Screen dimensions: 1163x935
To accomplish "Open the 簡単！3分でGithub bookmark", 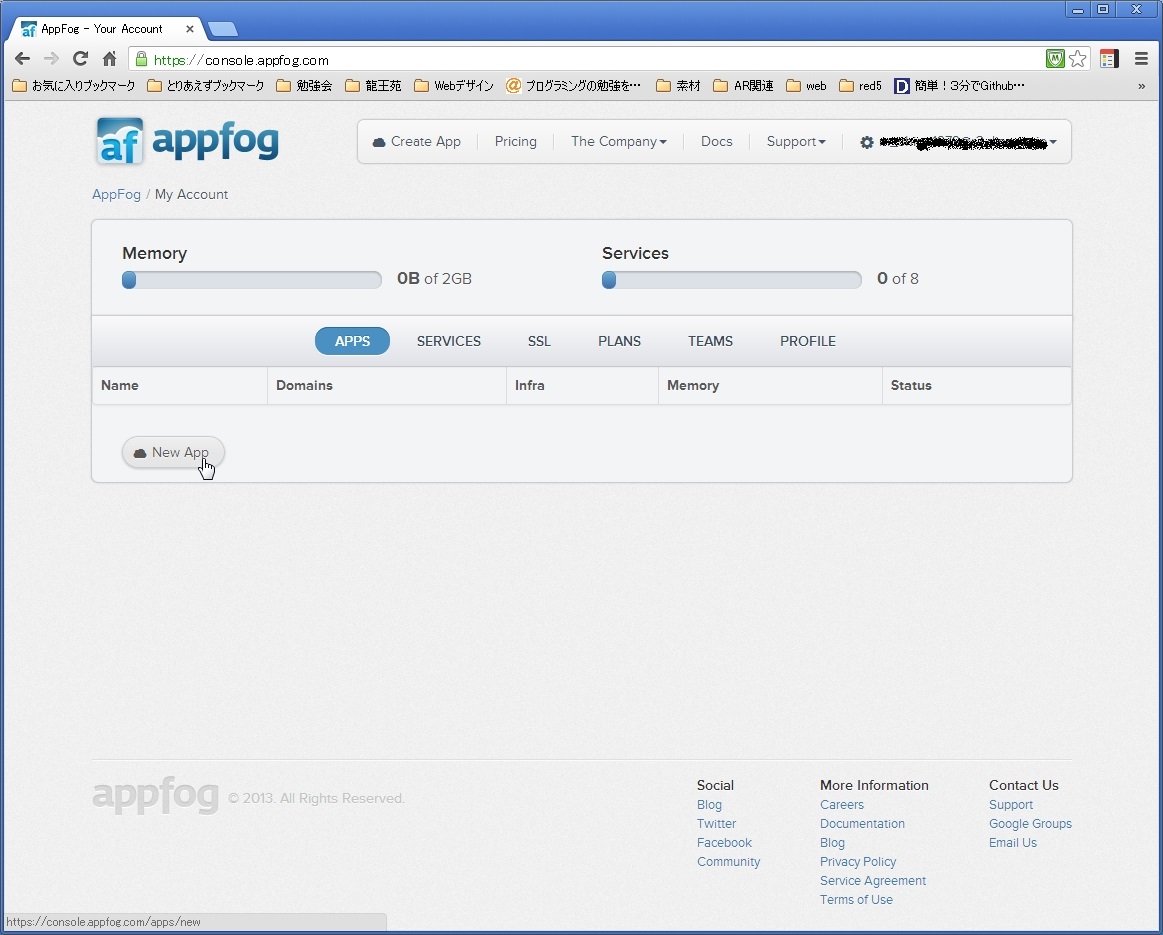I will click(x=960, y=86).
